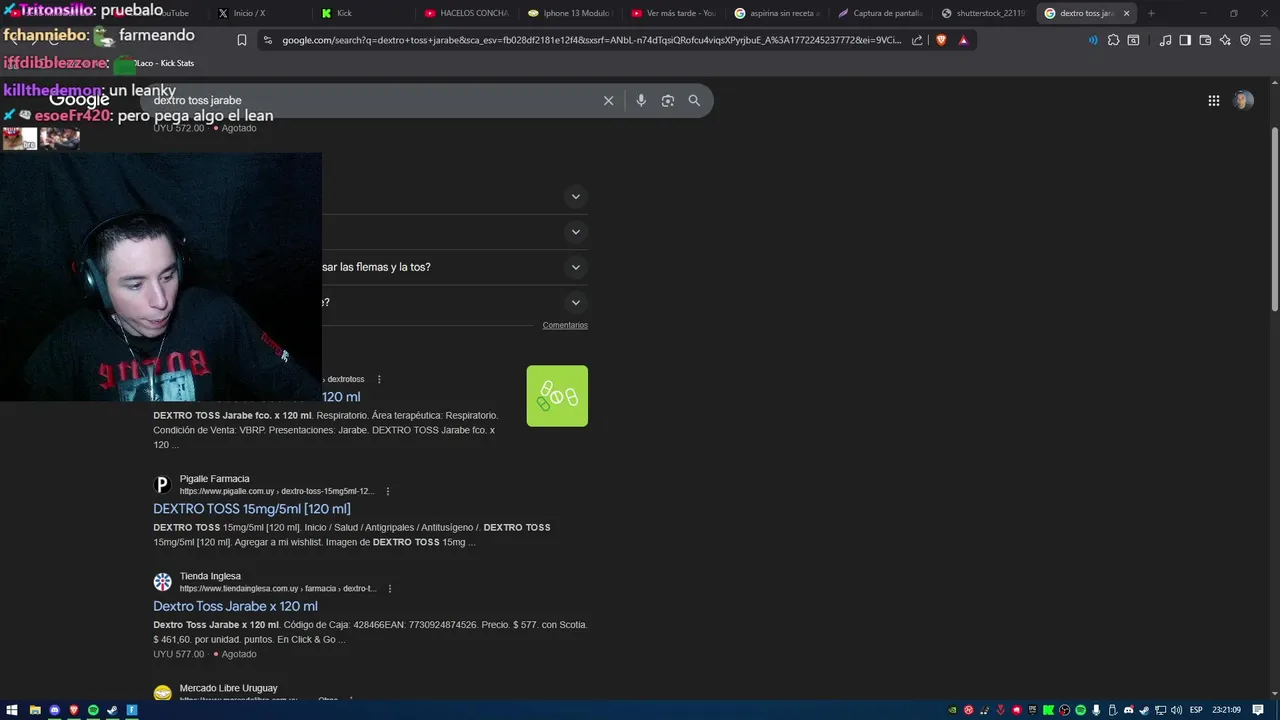Switch to aspirina sin receta tab
1280x720 pixels.
(778, 13)
